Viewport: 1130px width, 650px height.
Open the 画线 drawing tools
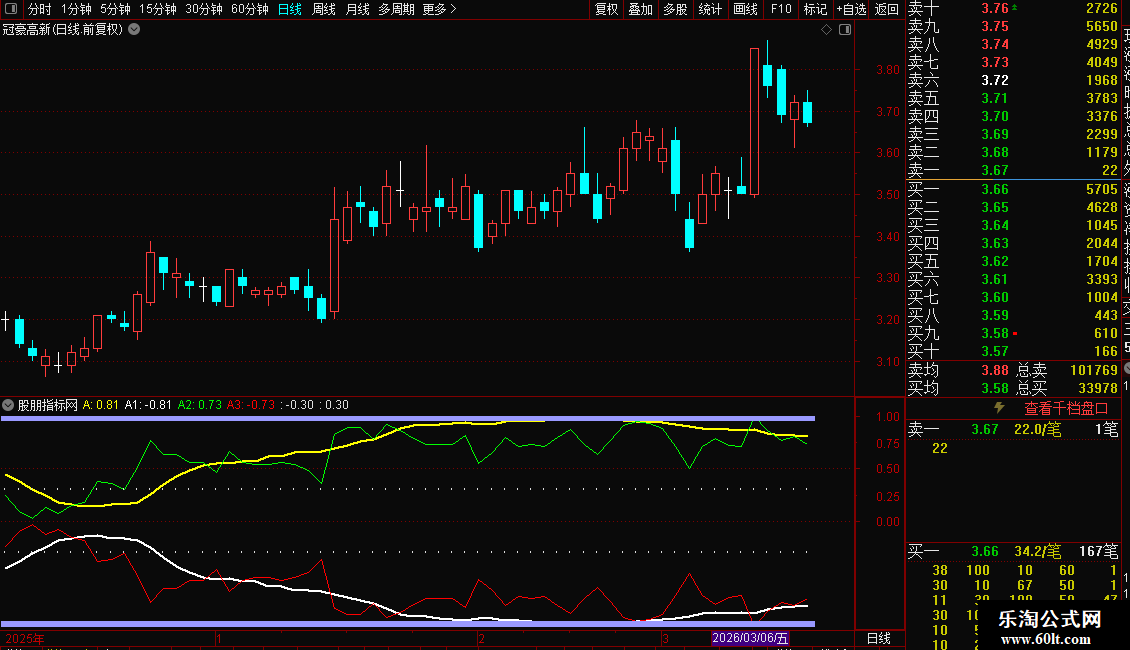(x=745, y=9)
